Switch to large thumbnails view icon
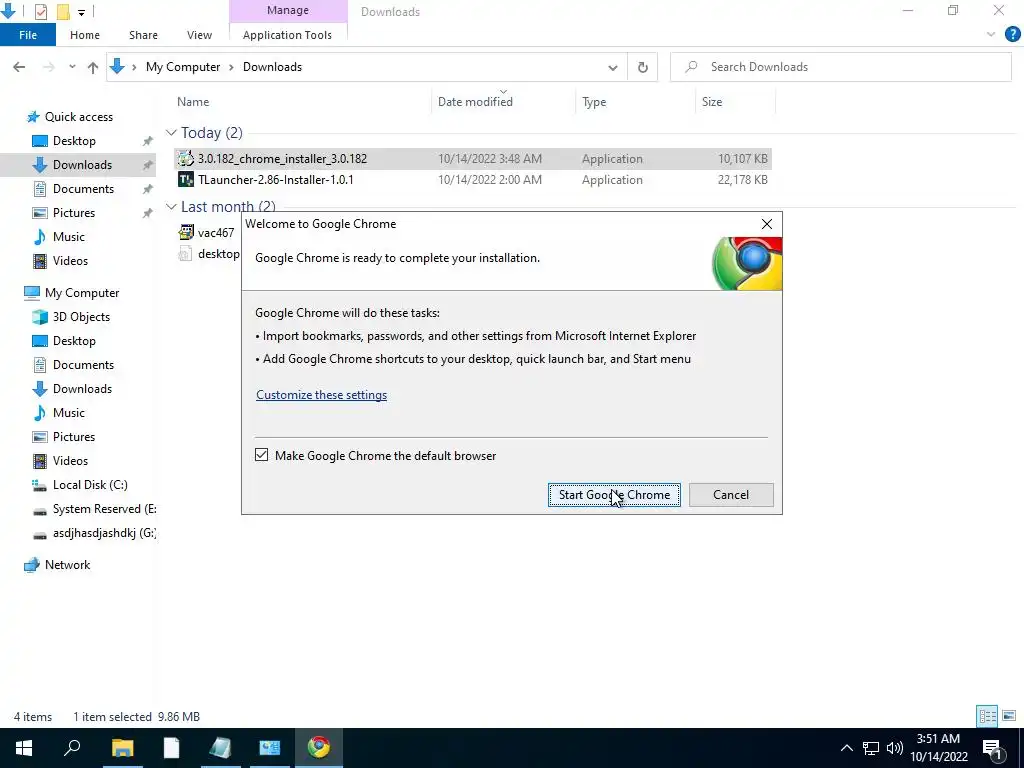 pos(1009,716)
